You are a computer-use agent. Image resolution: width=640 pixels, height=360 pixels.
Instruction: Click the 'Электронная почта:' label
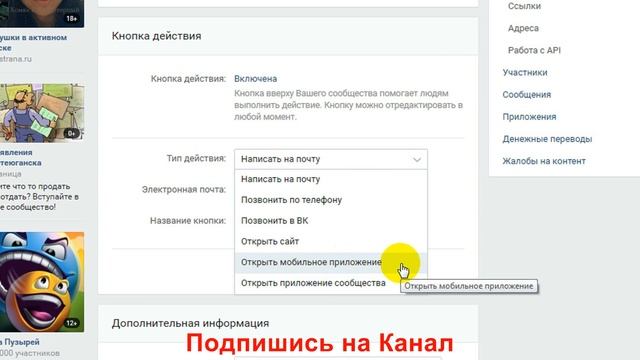[184, 189]
